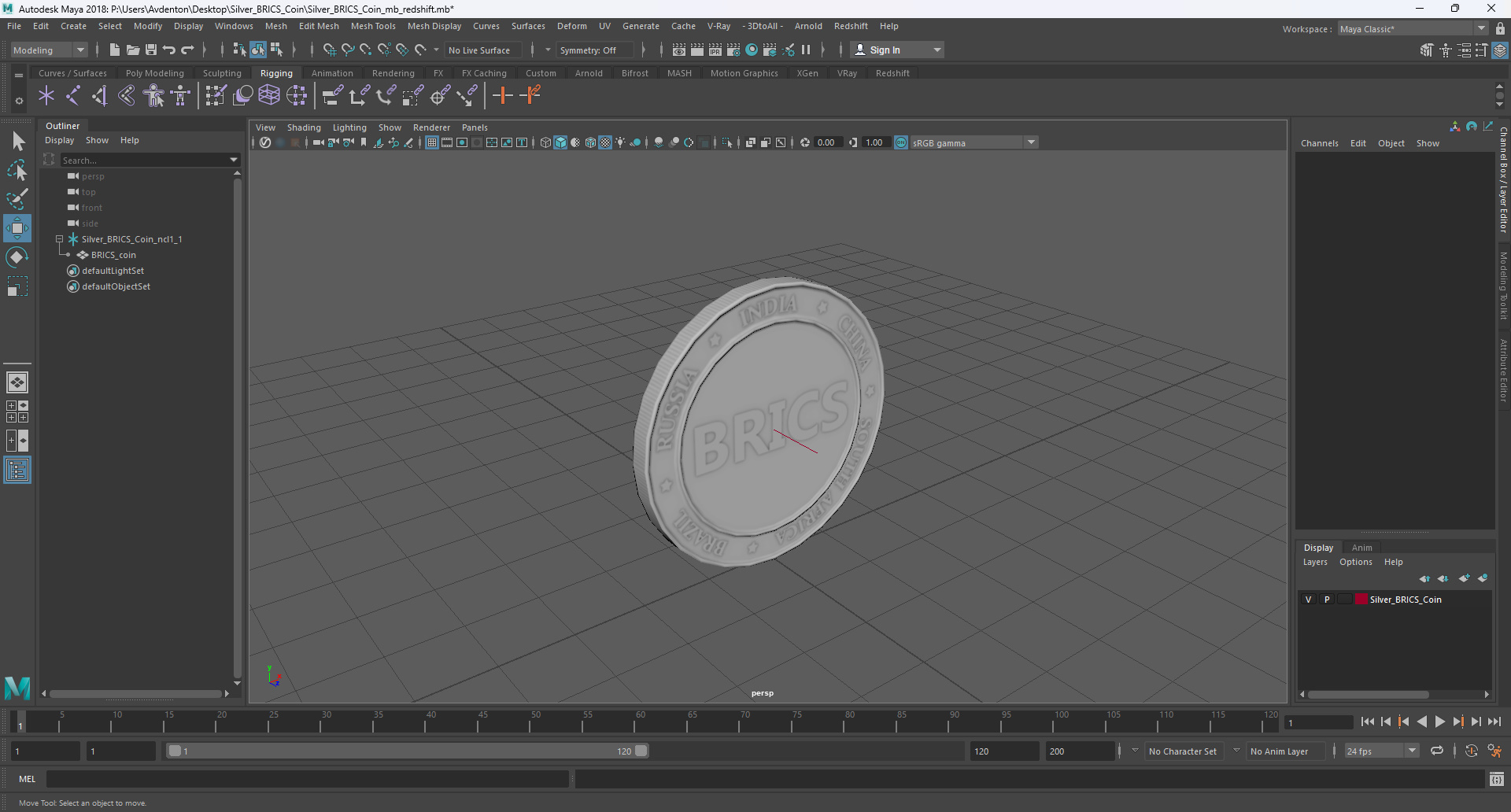Toggle the wireframe shading cube icon
The width and height of the screenshot is (1511, 812).
[x=545, y=142]
